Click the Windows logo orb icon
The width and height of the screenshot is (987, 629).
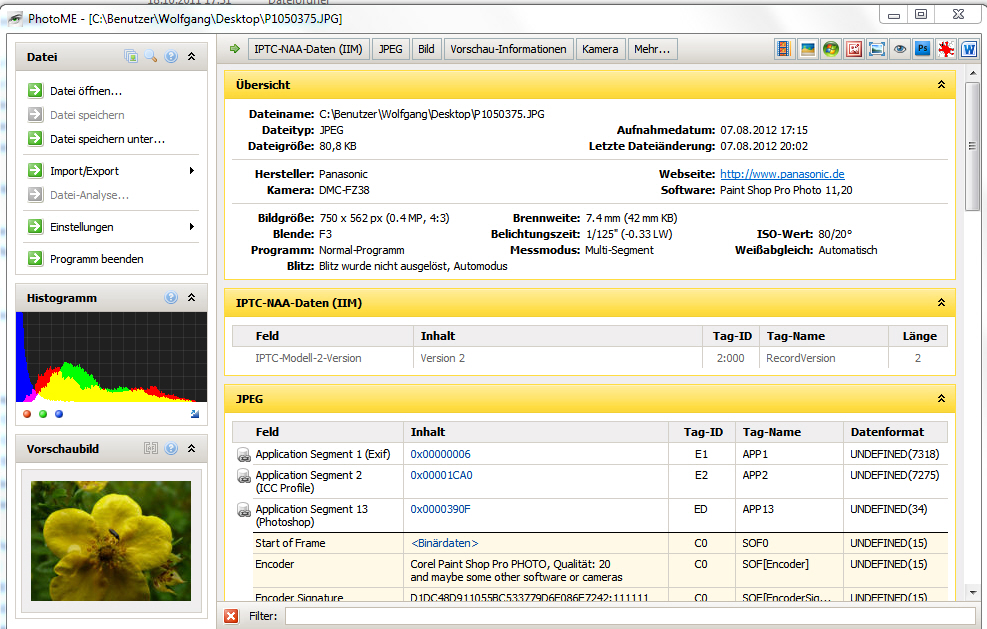pyautogui.click(x=831, y=48)
